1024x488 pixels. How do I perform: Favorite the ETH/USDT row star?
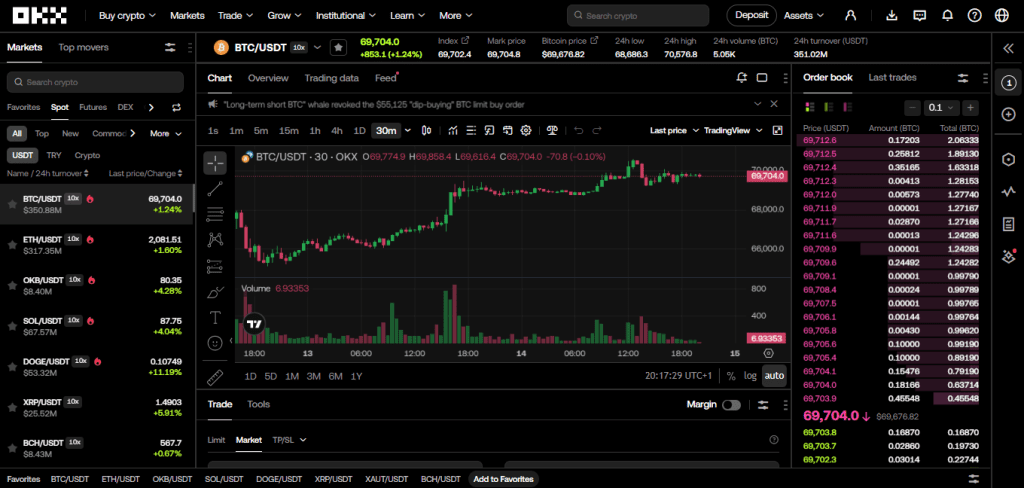tap(12, 245)
